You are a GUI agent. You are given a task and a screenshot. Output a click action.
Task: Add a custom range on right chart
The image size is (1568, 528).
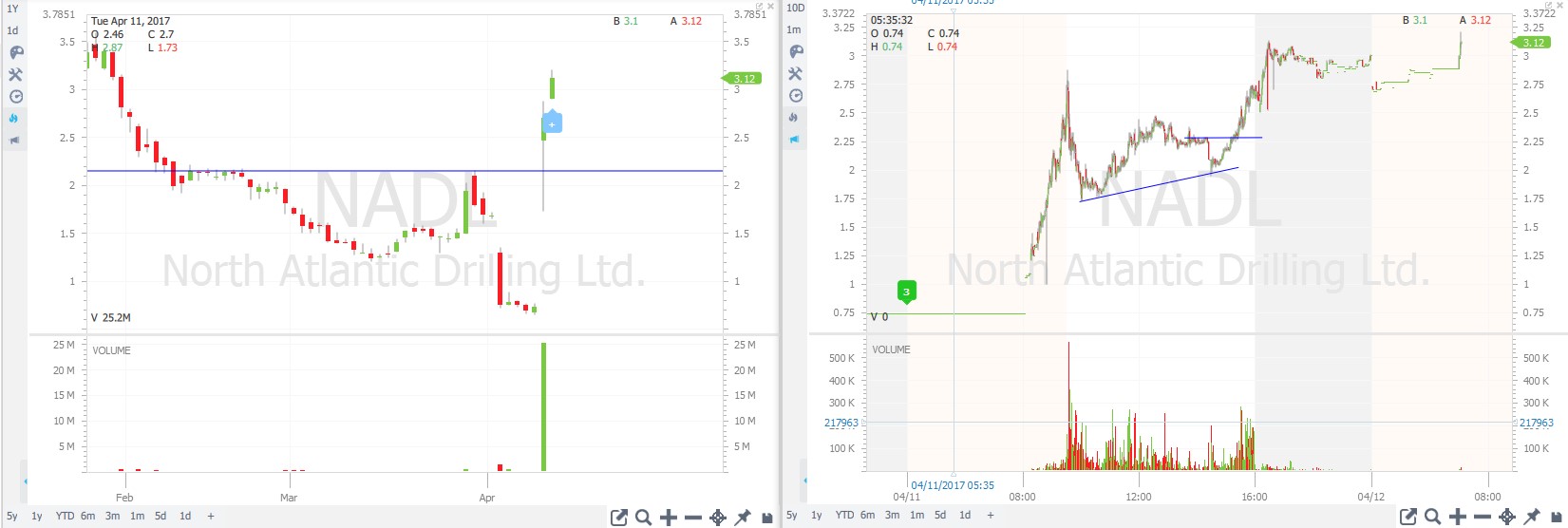[x=991, y=515]
